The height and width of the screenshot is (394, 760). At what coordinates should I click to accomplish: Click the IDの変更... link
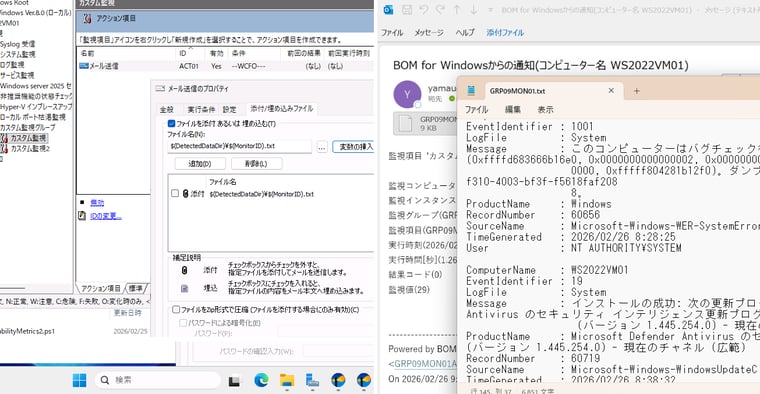coord(106,216)
